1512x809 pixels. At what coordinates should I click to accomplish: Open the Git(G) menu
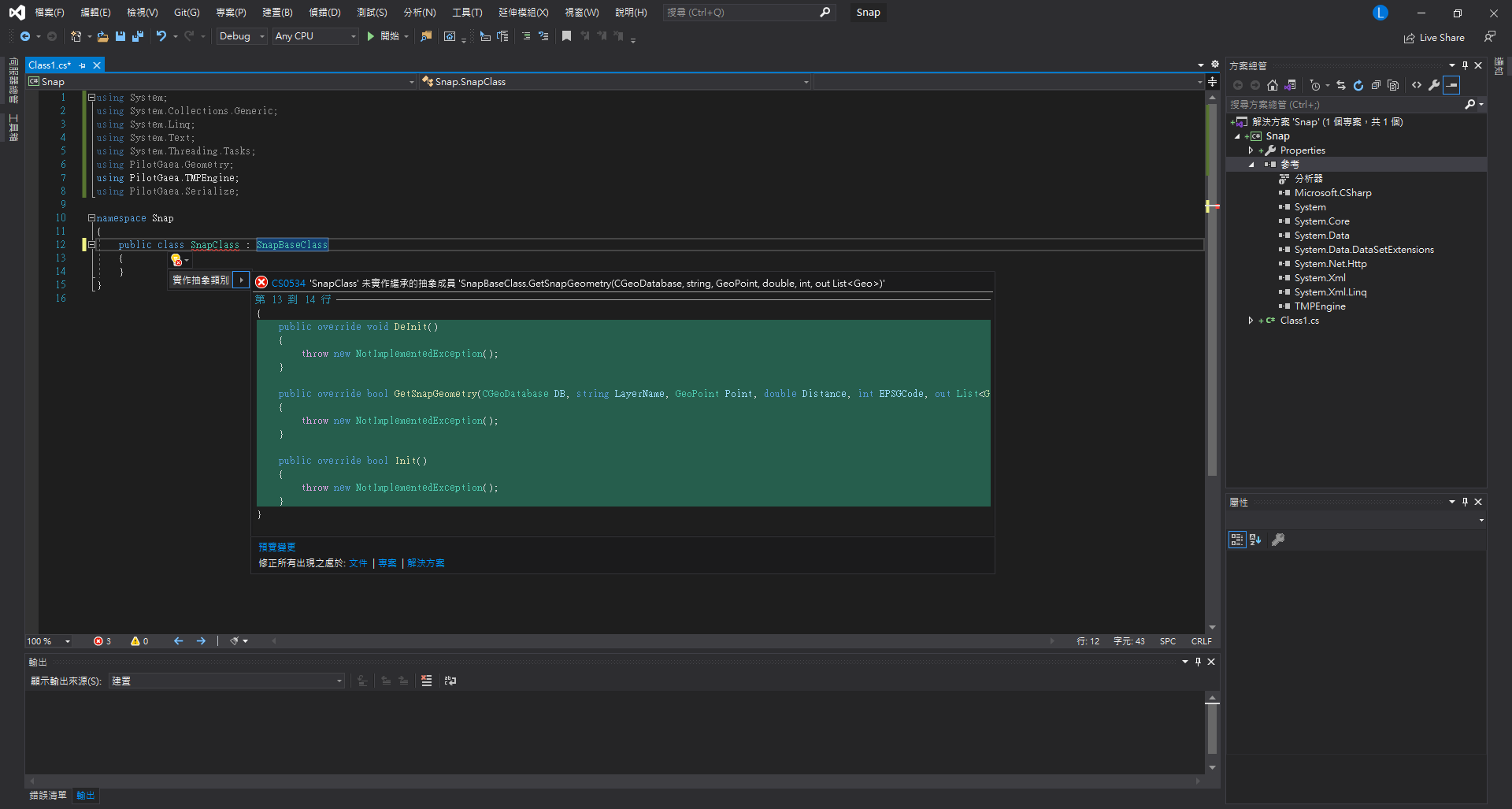click(x=187, y=13)
